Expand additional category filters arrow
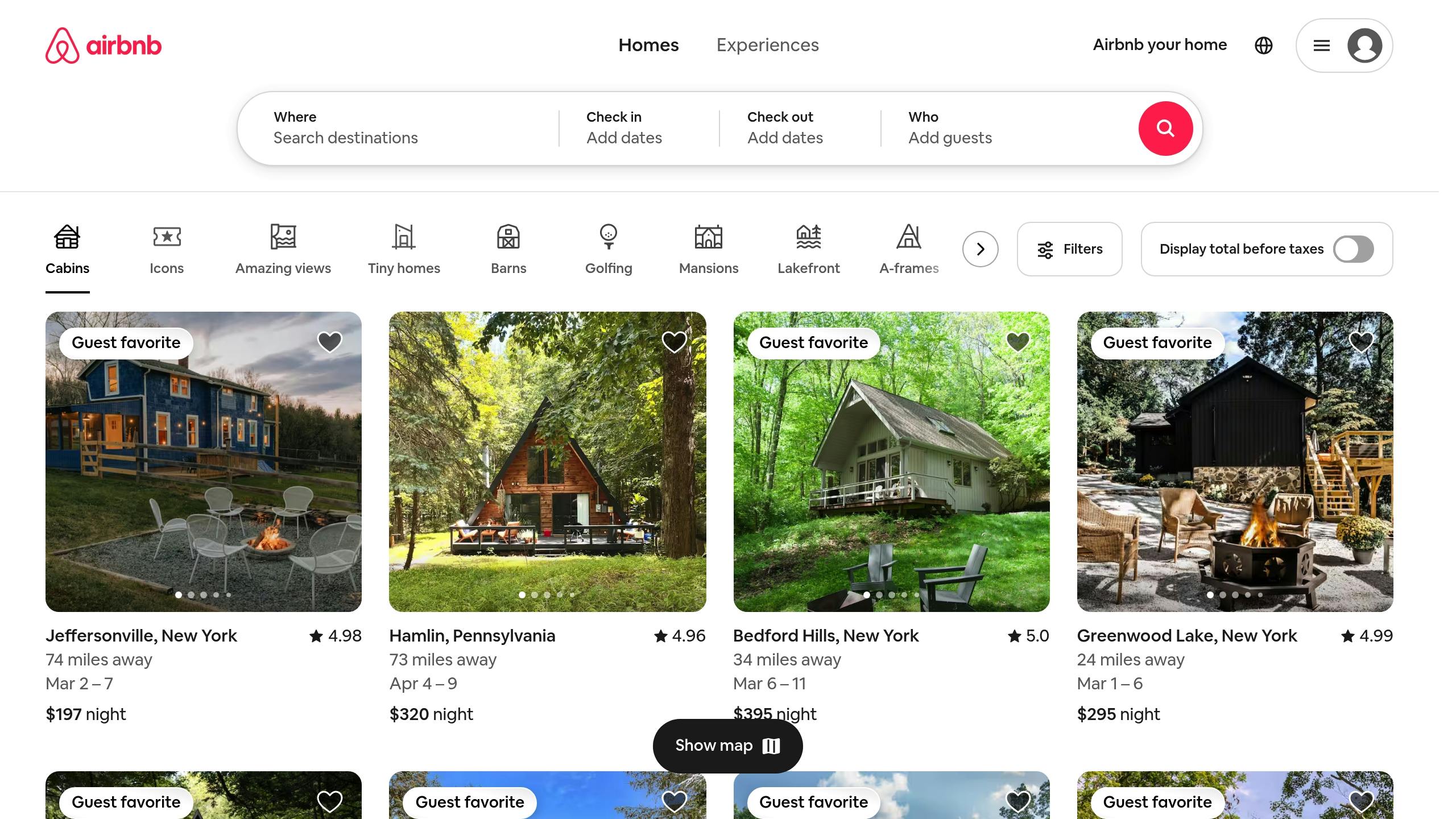Image resolution: width=1456 pixels, height=819 pixels. point(980,249)
